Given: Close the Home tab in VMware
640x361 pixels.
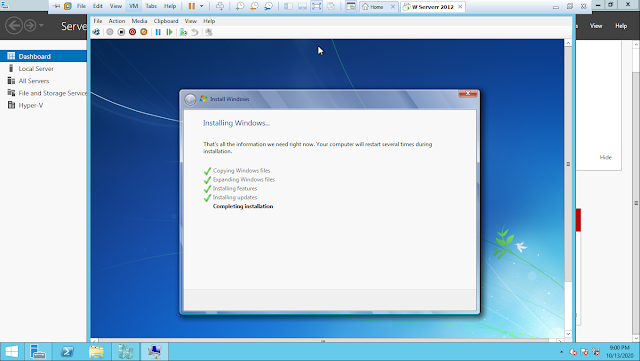Looking at the screenshot, I should pyautogui.click(x=393, y=7).
